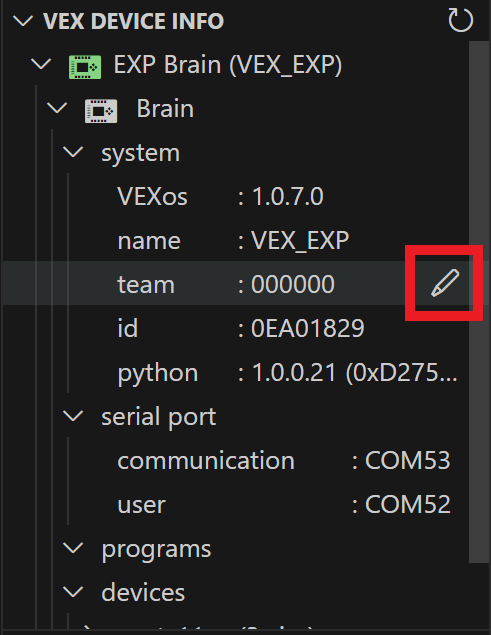Click the green EXP Brain device icon
This screenshot has width=491, height=635.
coord(85,67)
